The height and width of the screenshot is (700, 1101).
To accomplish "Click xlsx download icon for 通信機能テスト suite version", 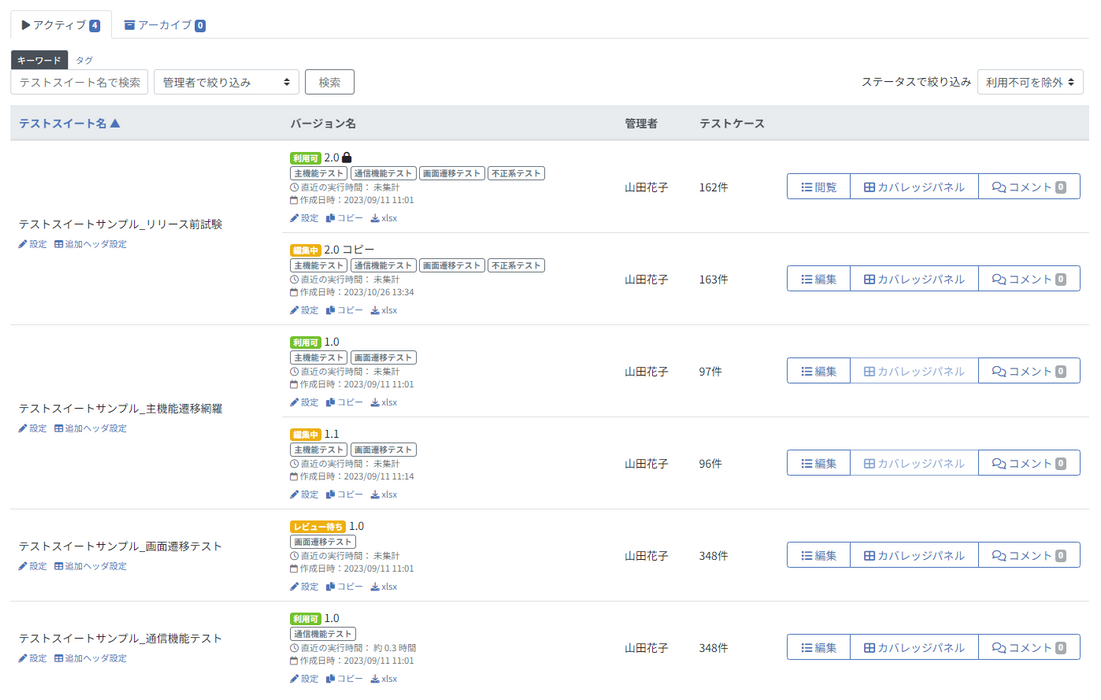I will [375, 679].
